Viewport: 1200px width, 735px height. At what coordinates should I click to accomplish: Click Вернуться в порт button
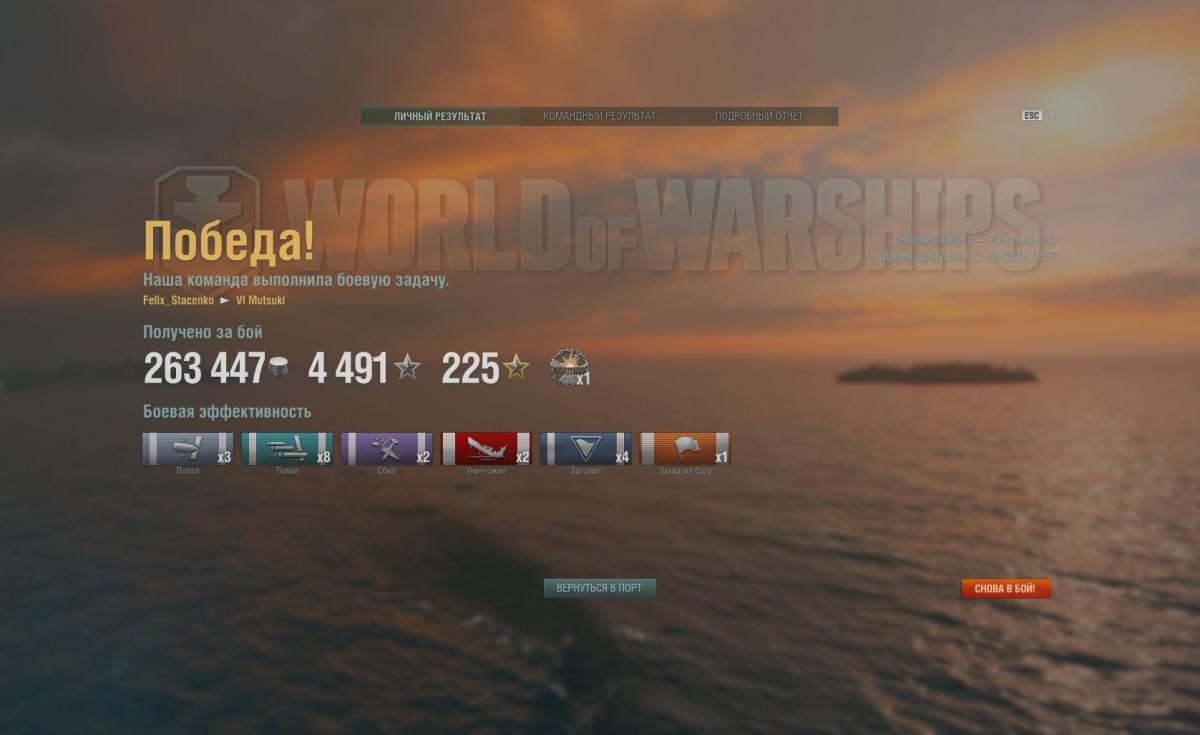point(599,588)
